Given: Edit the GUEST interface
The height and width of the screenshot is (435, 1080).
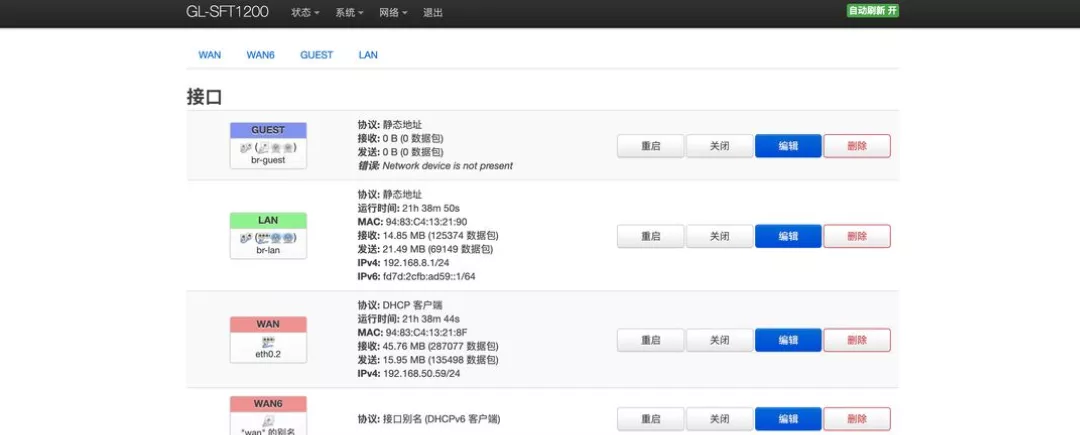Looking at the screenshot, I should (788, 146).
